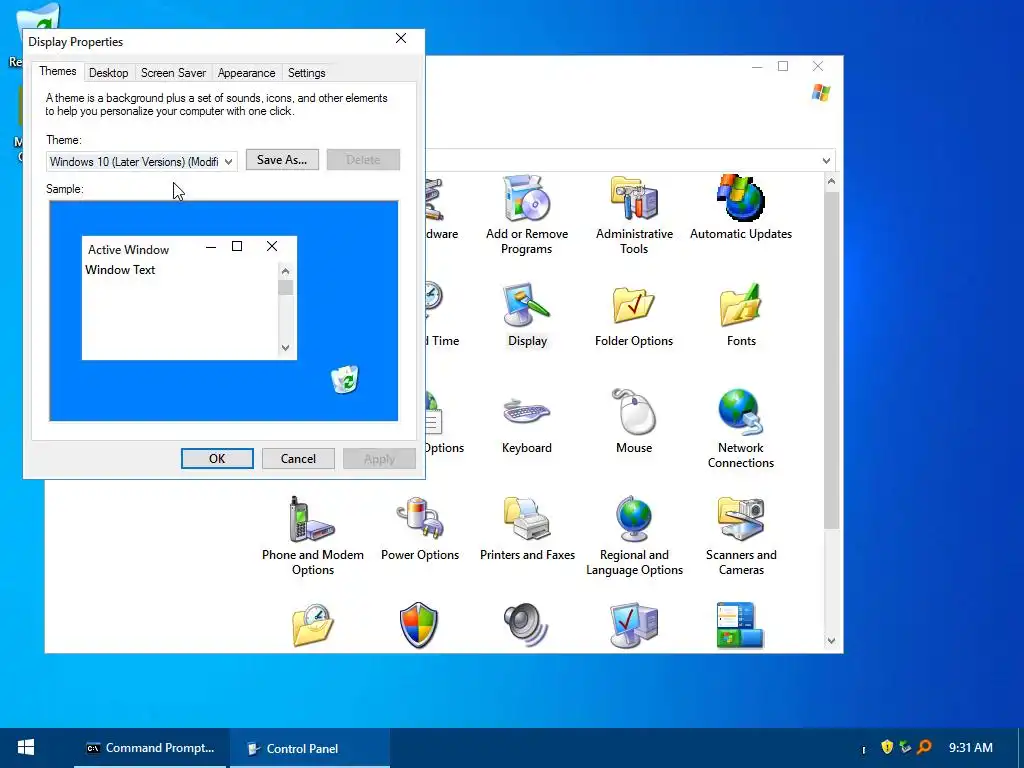Open the System computer-with-checkmark icon
Screen dimensions: 1024x768
pos(633,626)
